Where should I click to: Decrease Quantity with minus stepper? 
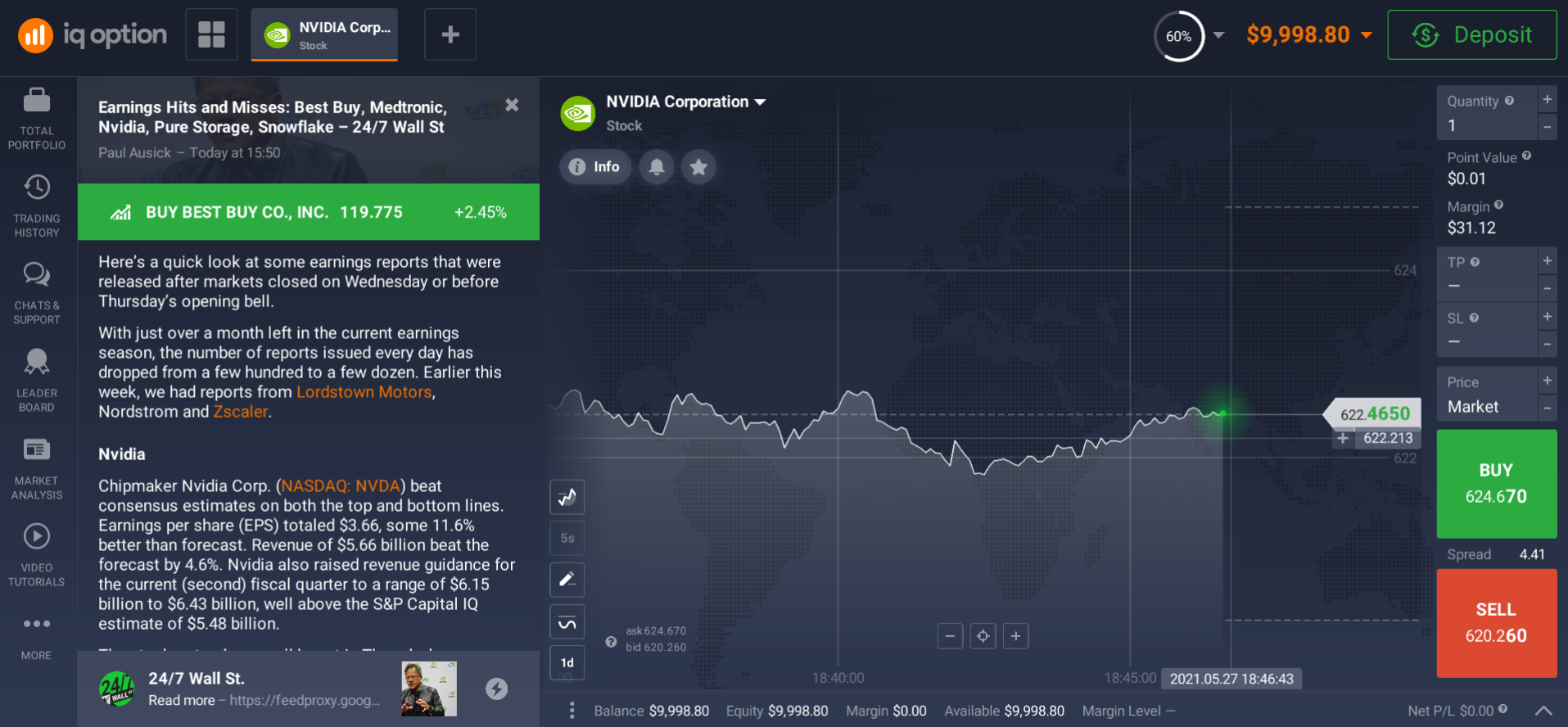(1548, 127)
